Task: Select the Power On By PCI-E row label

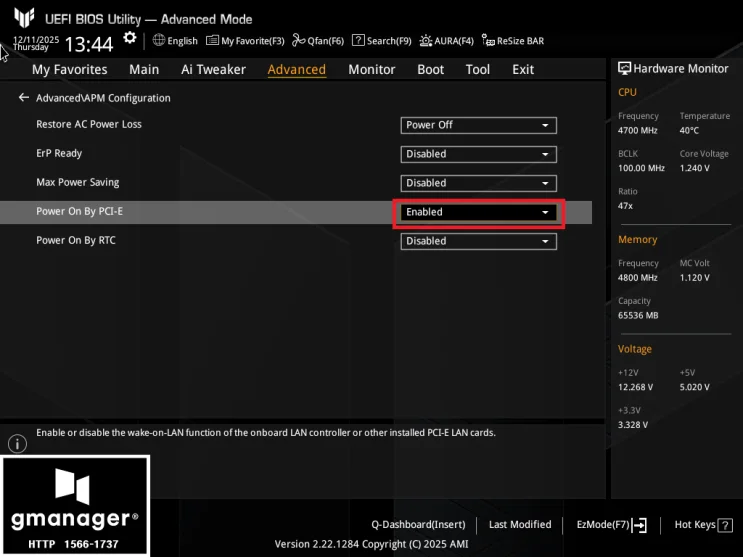Action: [79, 211]
